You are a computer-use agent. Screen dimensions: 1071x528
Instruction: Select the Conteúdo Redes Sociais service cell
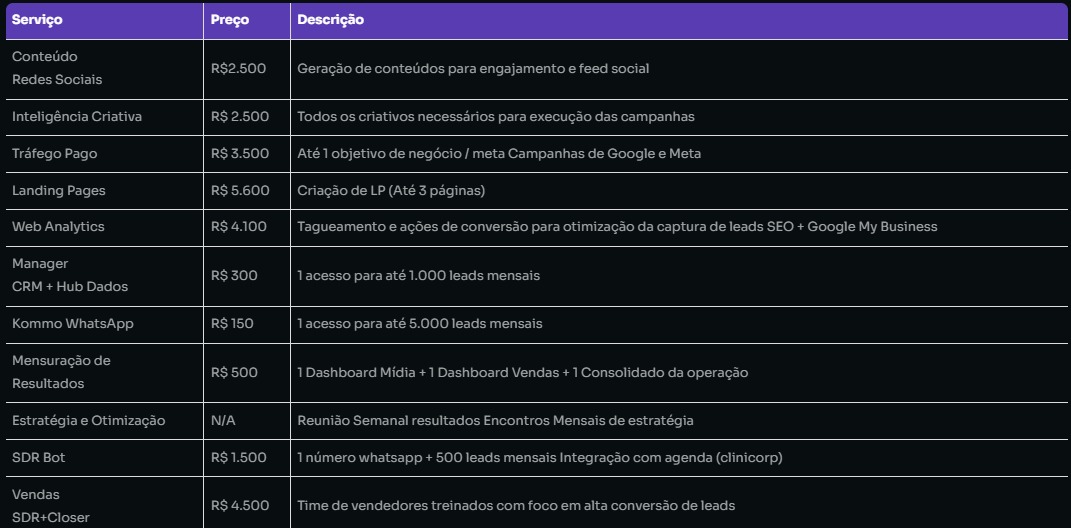[58, 68]
